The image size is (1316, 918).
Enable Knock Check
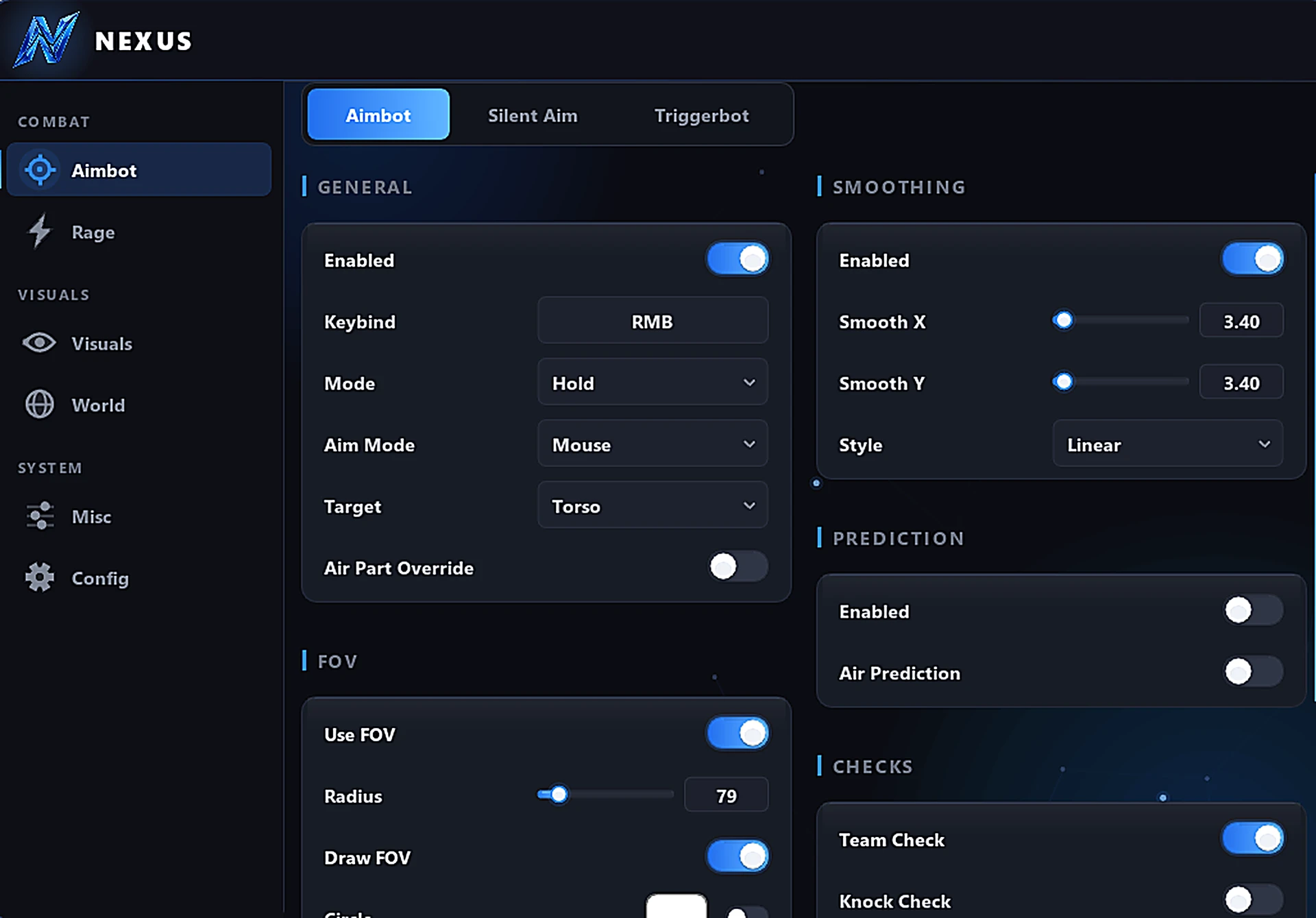click(x=1252, y=899)
